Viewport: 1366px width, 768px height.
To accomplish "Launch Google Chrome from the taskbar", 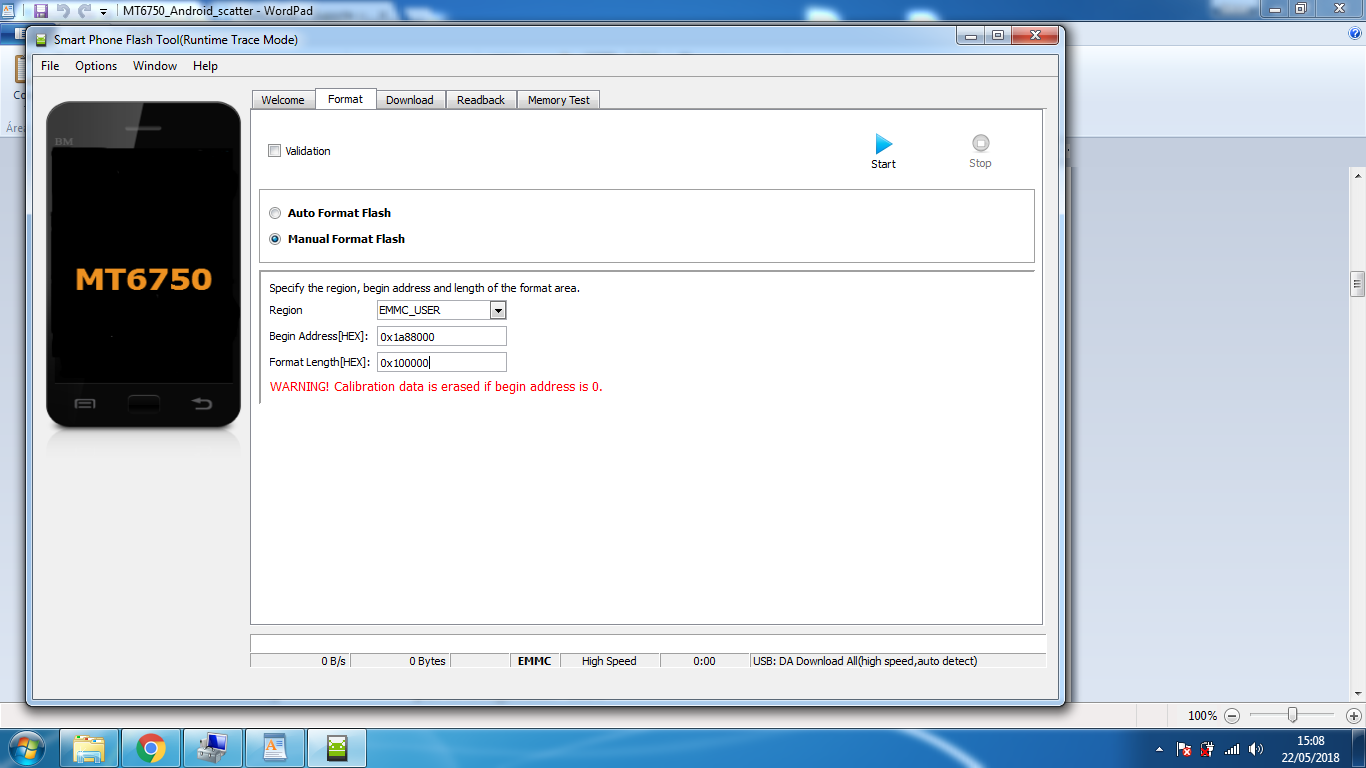I will click(151, 748).
